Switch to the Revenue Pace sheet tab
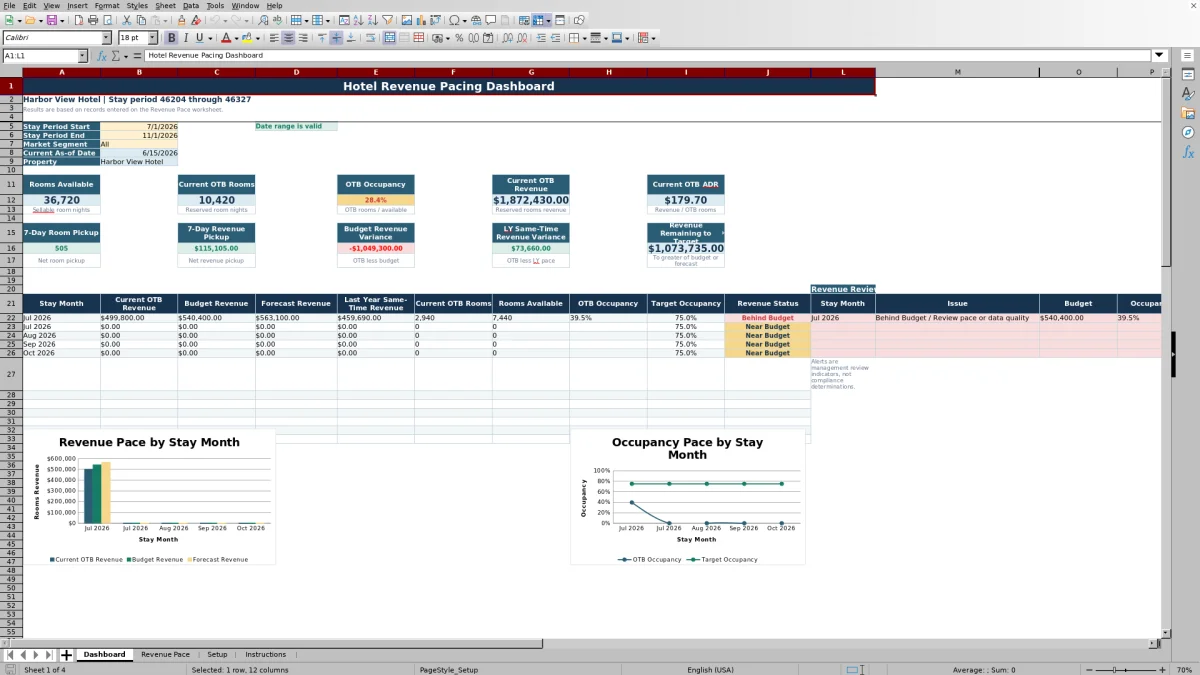This screenshot has height=675, width=1200. click(x=165, y=655)
